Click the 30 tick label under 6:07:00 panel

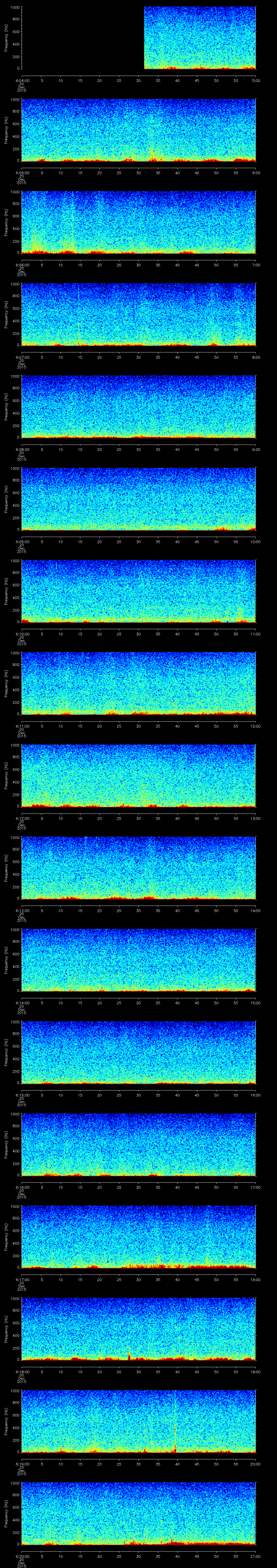coord(139,357)
